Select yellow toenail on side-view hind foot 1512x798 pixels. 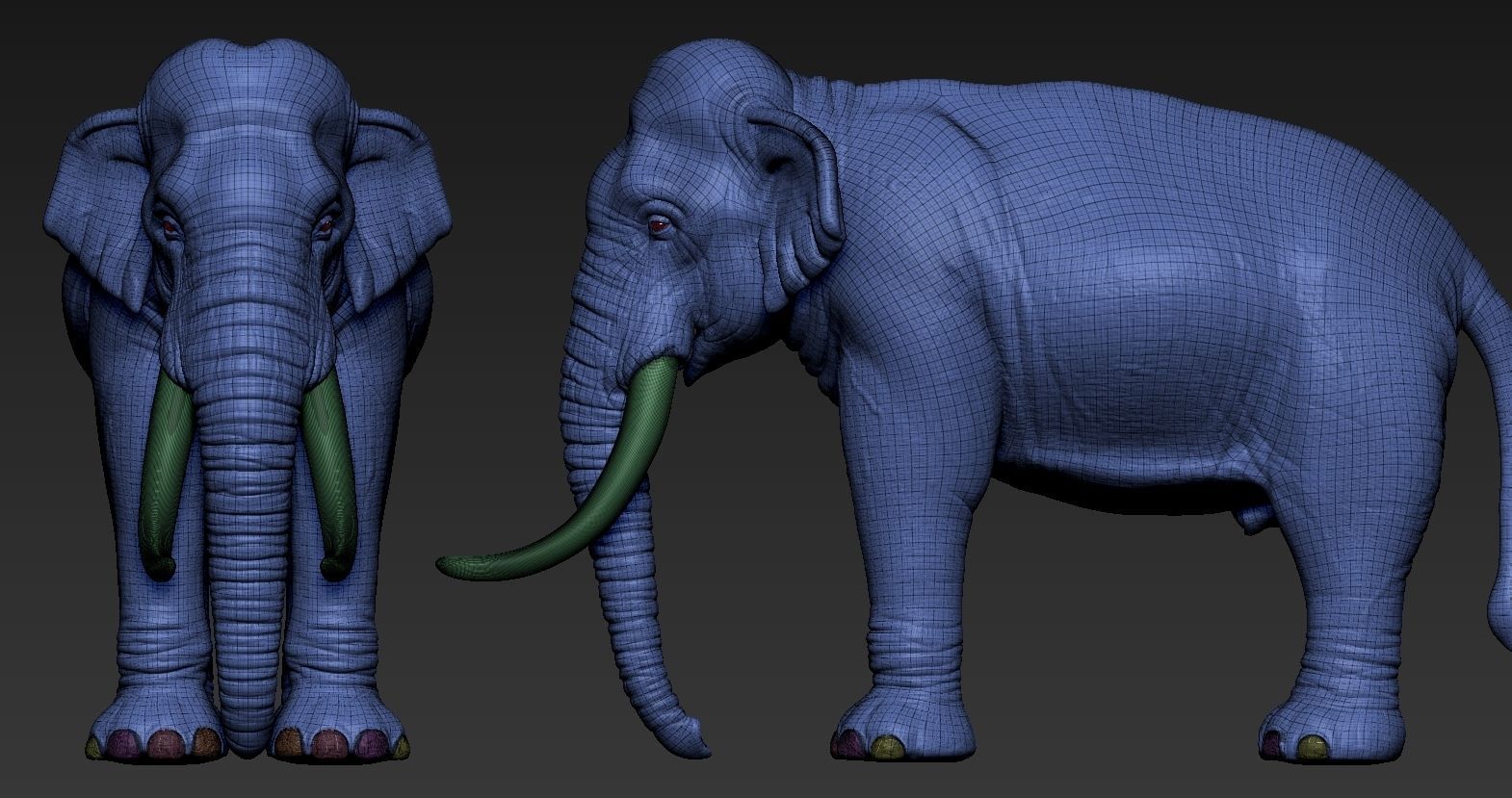coord(1312,747)
